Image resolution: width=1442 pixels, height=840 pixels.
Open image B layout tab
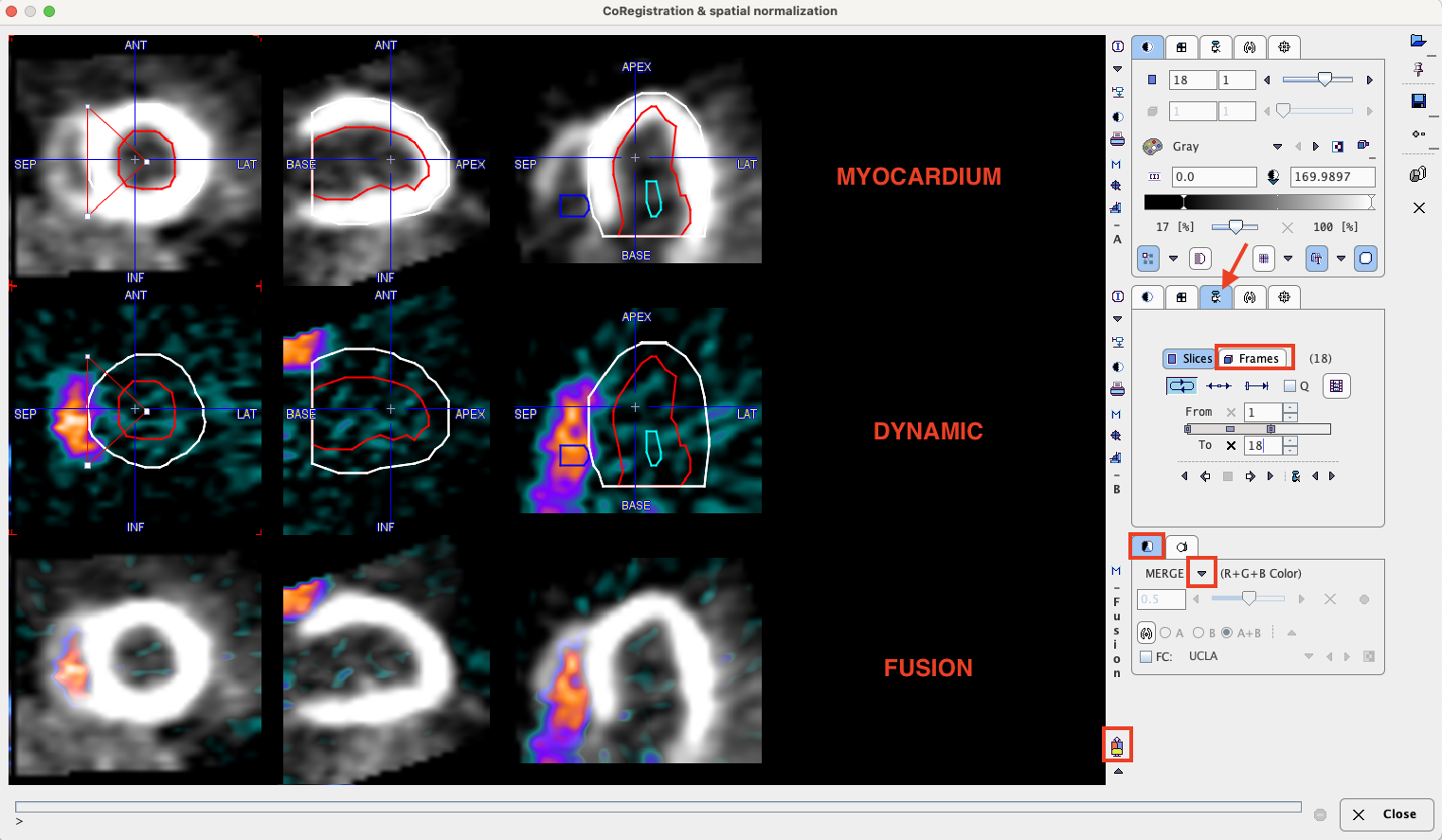pos(1181,297)
